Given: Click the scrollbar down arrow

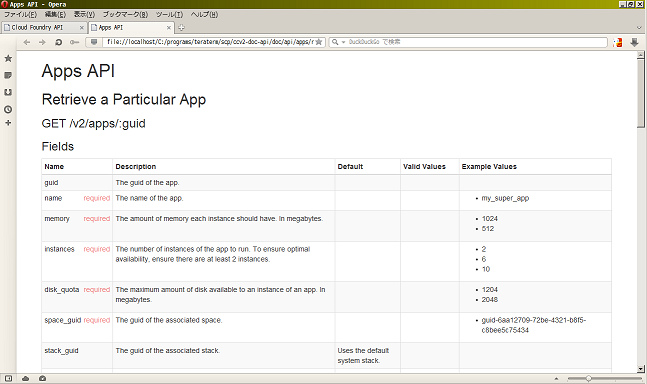Looking at the screenshot, I should tap(640, 369).
